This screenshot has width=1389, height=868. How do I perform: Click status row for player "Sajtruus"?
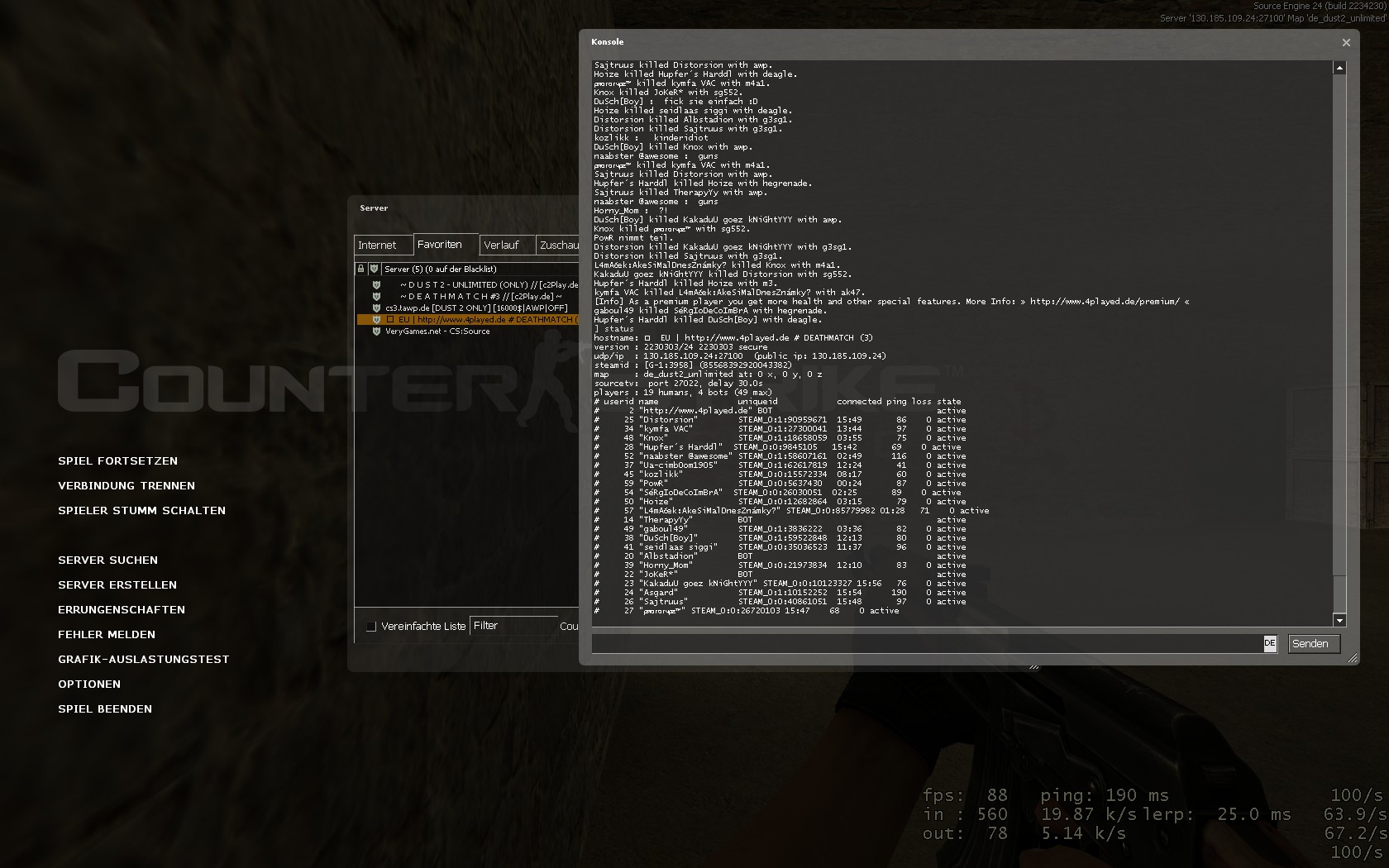(x=780, y=601)
